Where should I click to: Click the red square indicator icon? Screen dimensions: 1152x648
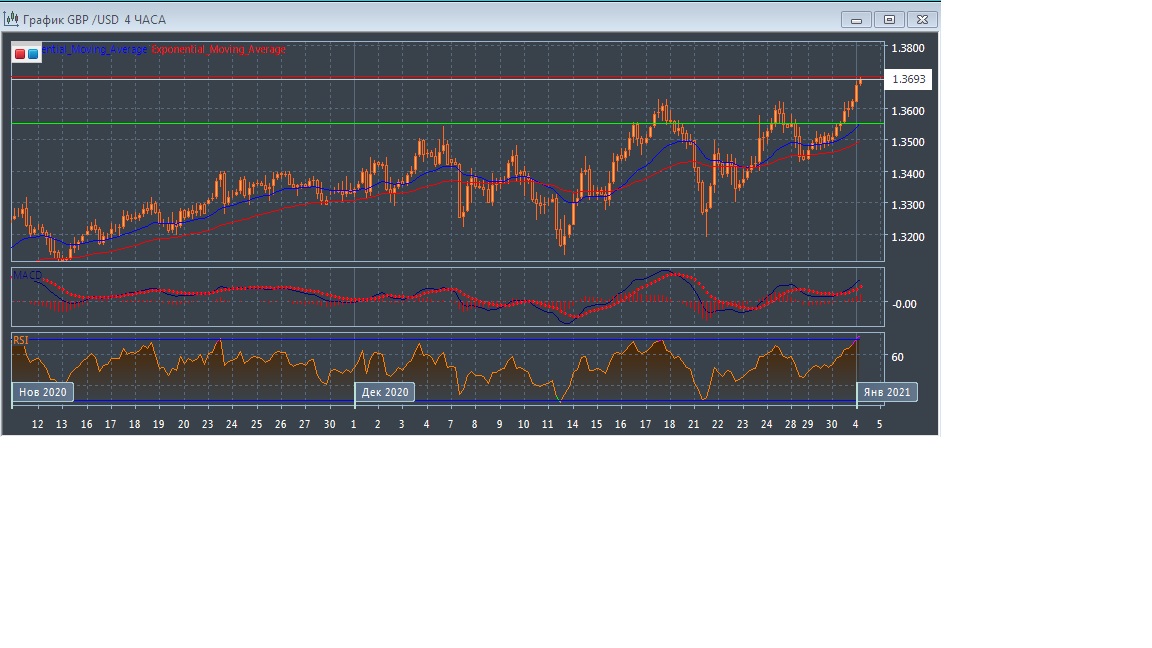tap(20, 53)
